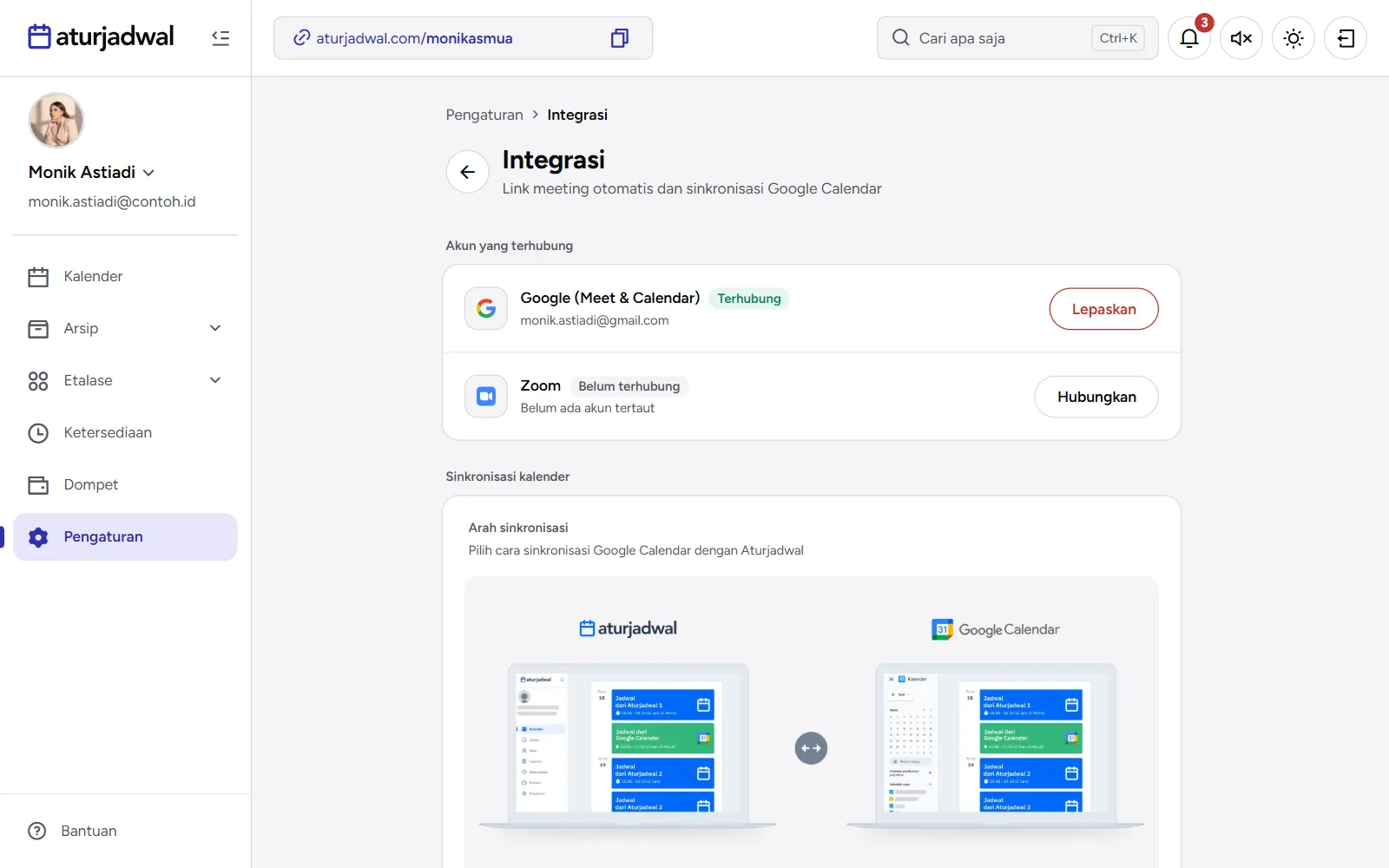Click Google (Meet & Calendar) title
The width and height of the screenshot is (1389, 868).
point(610,298)
